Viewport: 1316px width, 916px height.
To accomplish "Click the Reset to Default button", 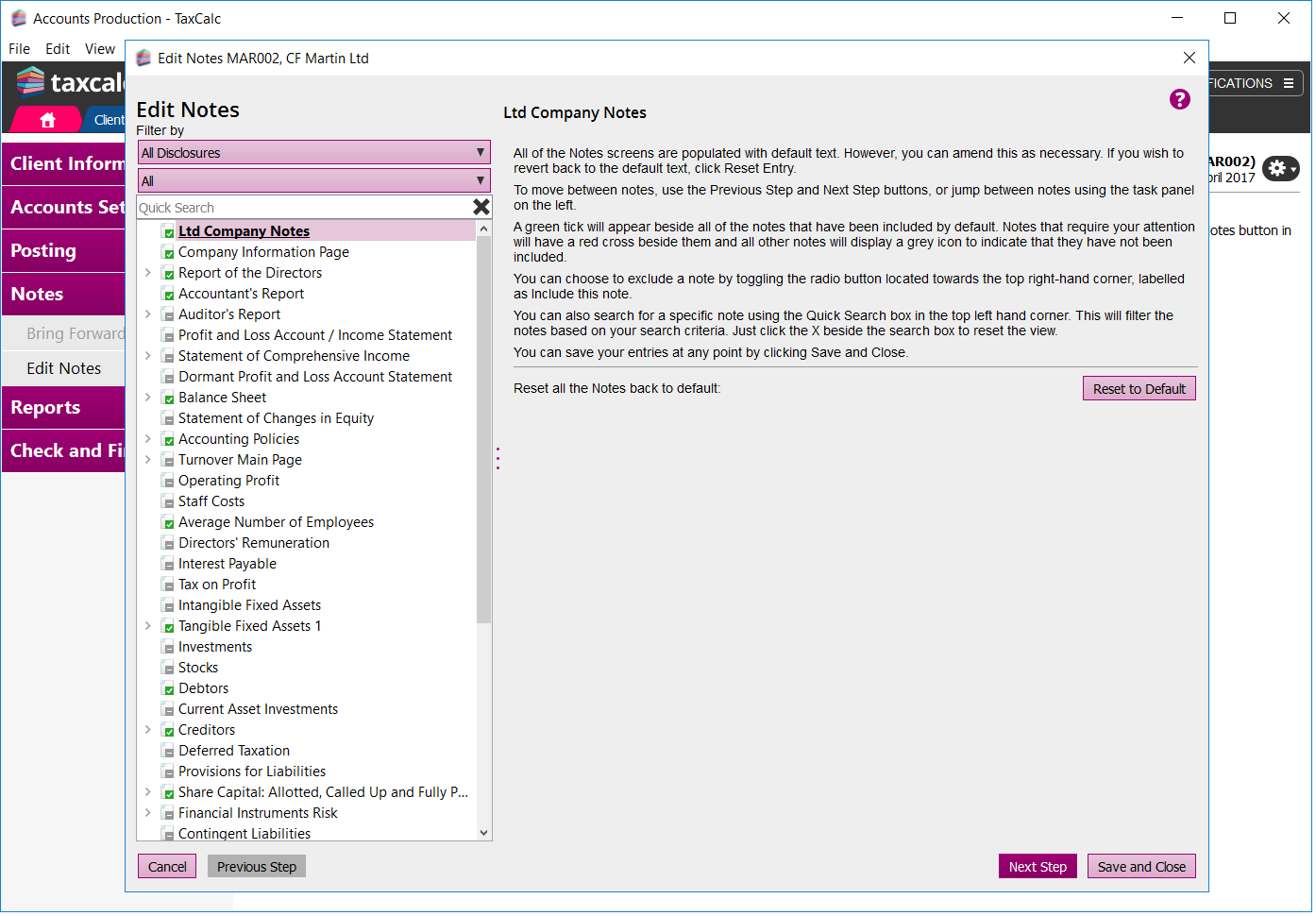I will coord(1139,389).
